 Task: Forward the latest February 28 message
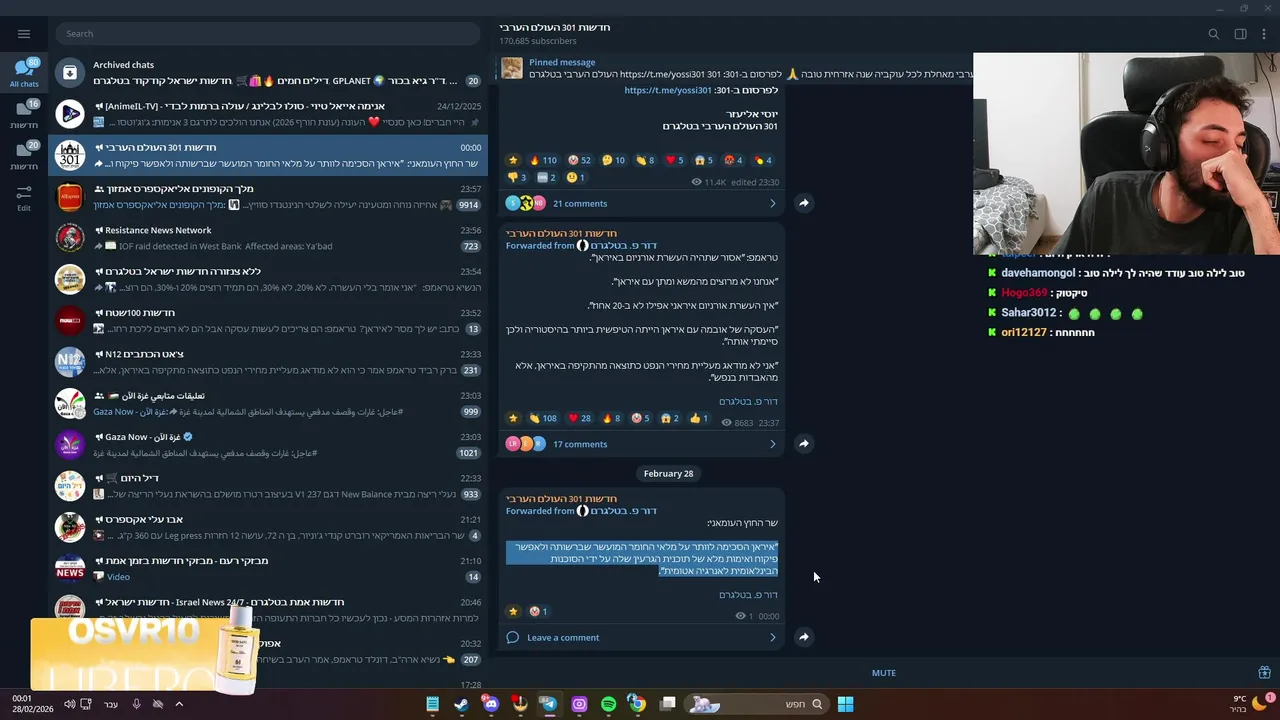pyautogui.click(x=804, y=636)
